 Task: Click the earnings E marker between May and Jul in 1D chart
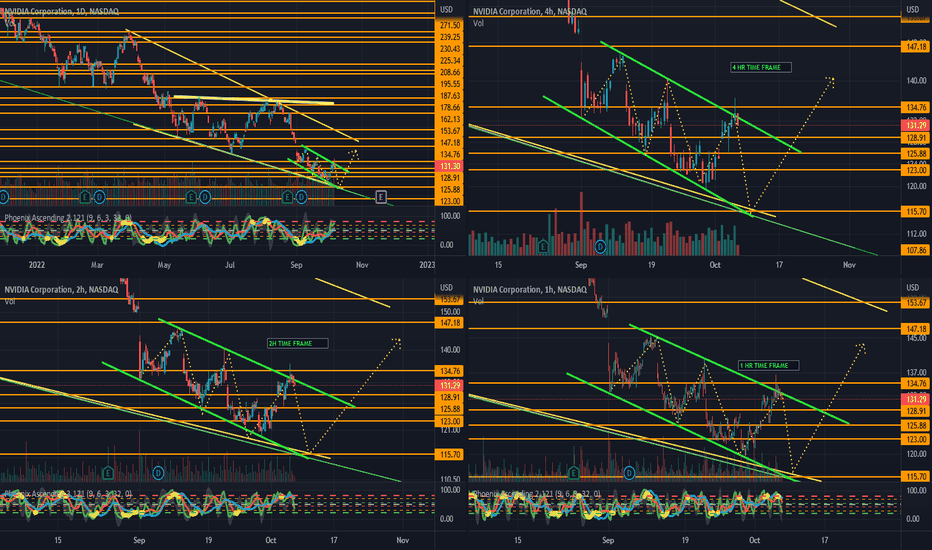tap(191, 196)
